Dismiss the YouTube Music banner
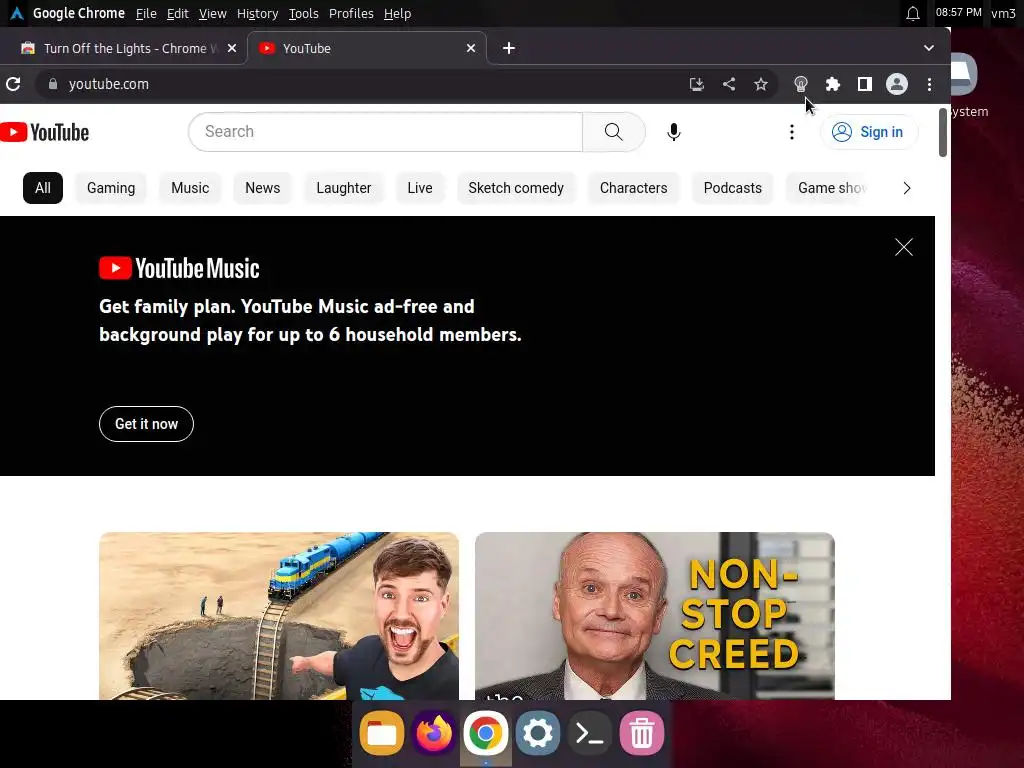The image size is (1024, 768). [x=904, y=247]
